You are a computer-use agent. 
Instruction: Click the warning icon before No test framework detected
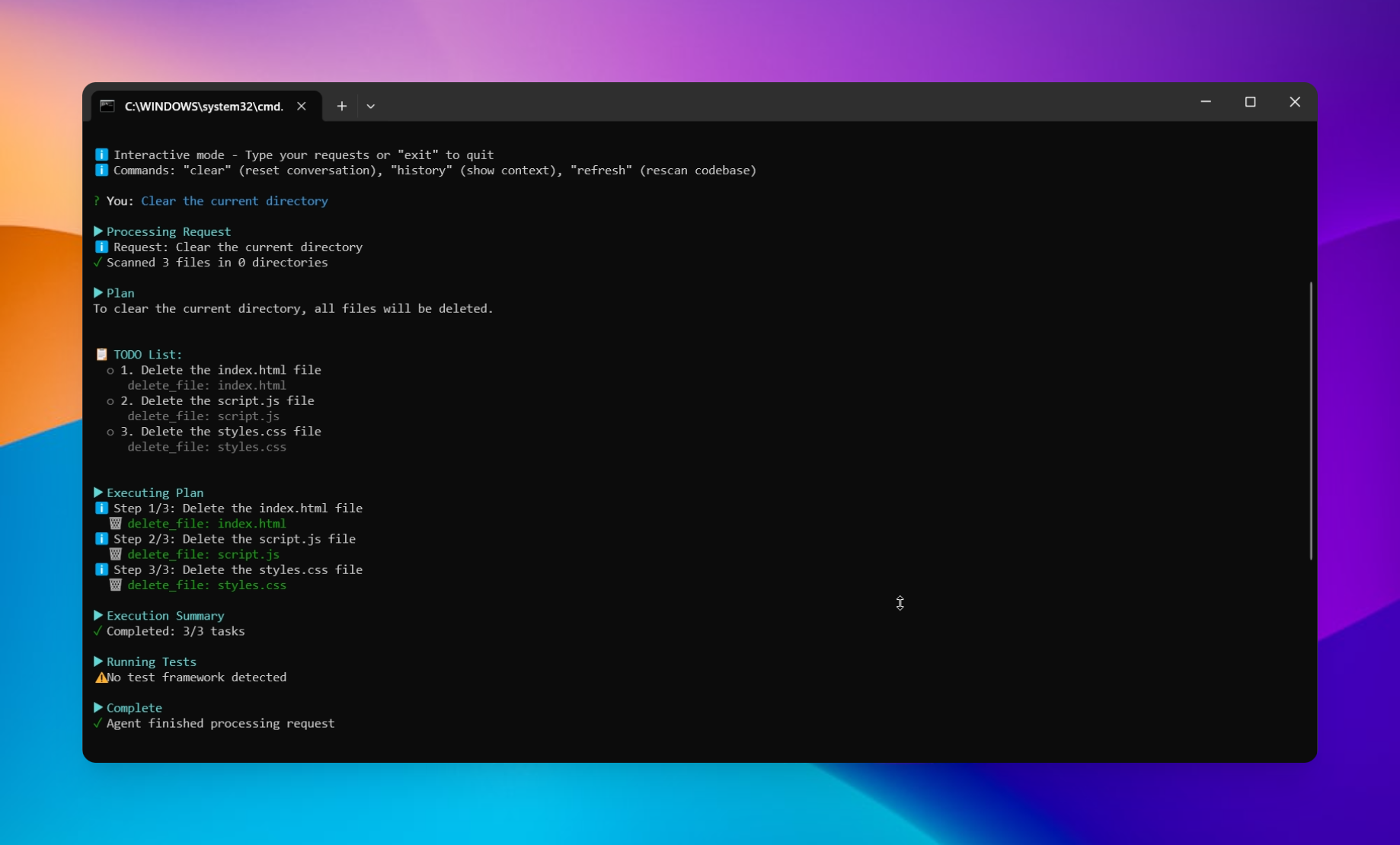101,678
